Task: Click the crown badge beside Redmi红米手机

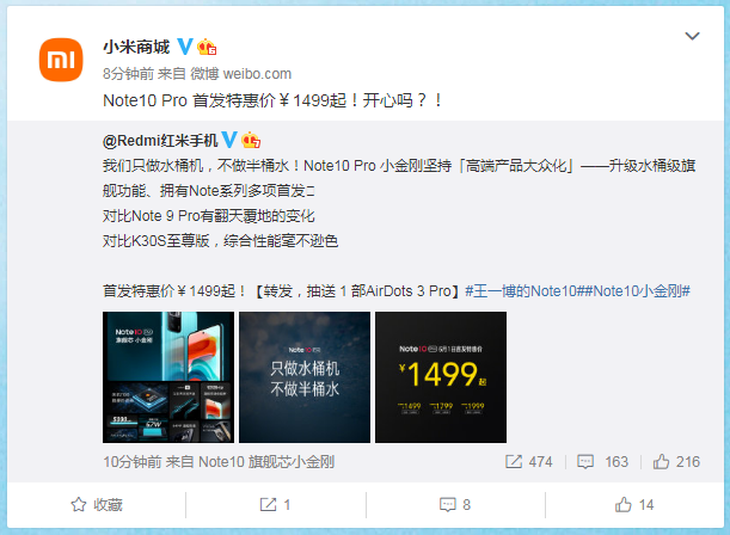Action: tap(251, 140)
